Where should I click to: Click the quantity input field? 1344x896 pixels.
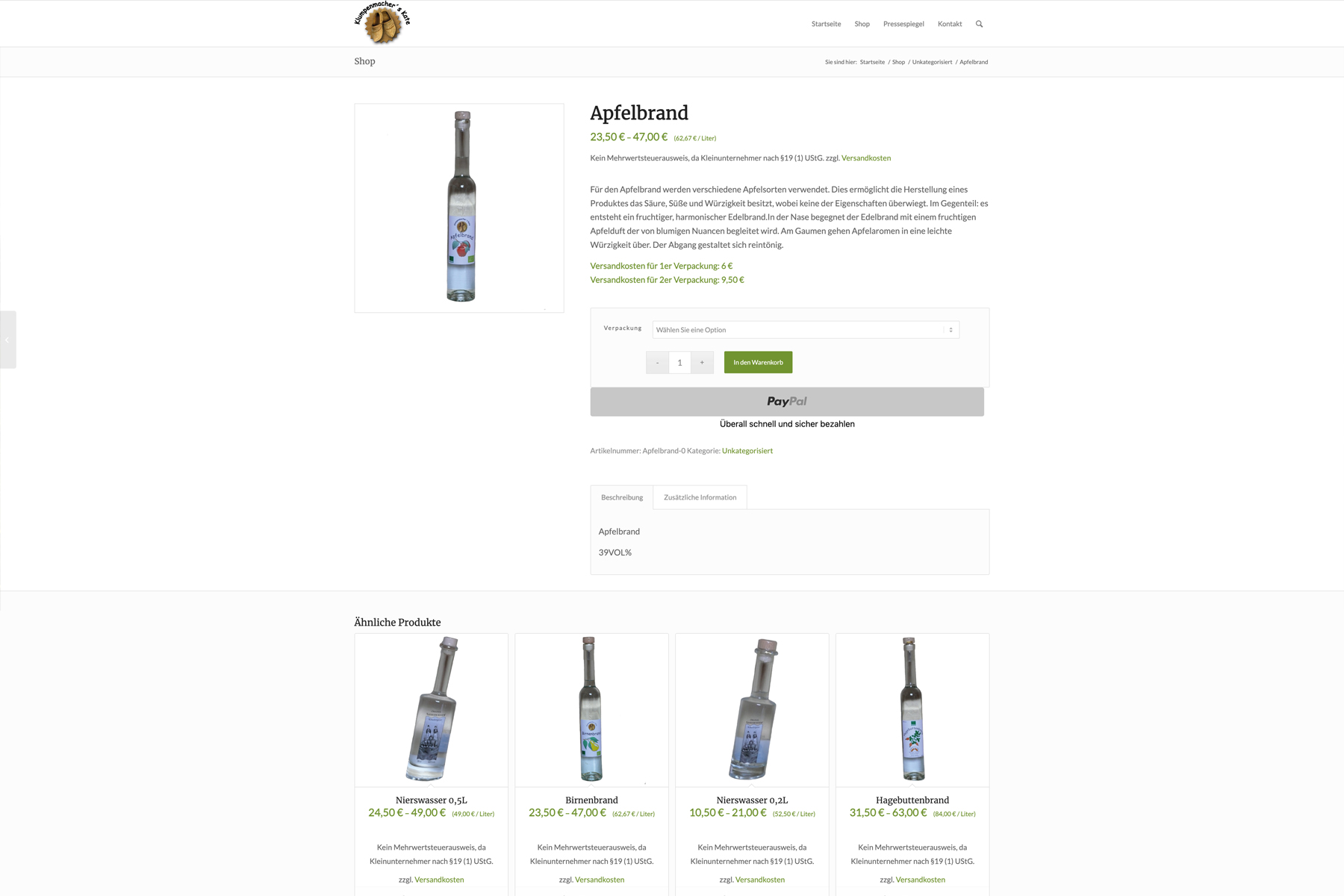(679, 362)
